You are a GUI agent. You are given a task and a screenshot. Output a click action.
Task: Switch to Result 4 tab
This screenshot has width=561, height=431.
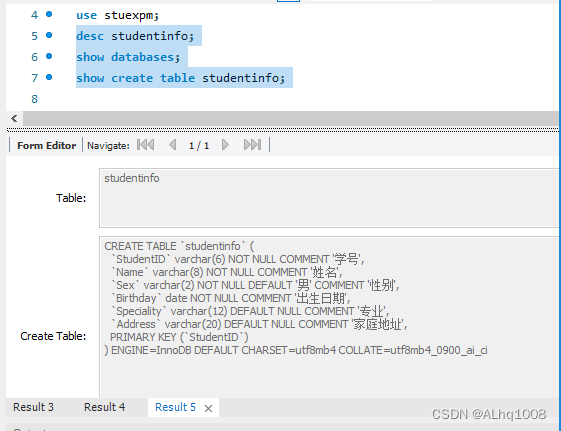[104, 407]
